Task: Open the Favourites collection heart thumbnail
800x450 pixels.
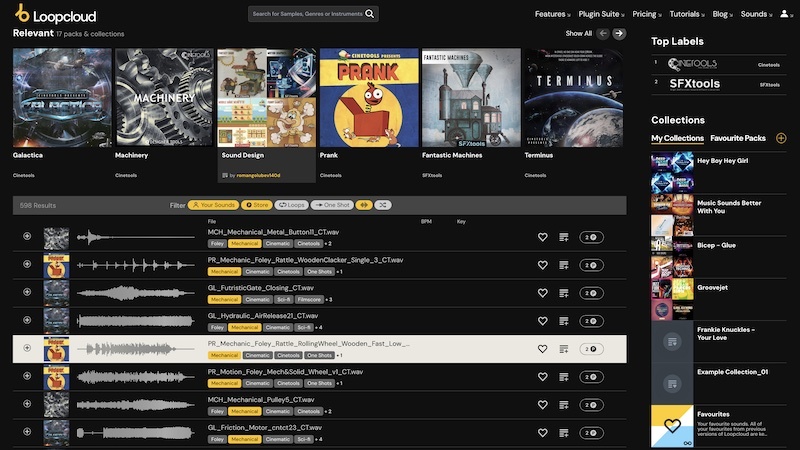Action: tap(672, 426)
